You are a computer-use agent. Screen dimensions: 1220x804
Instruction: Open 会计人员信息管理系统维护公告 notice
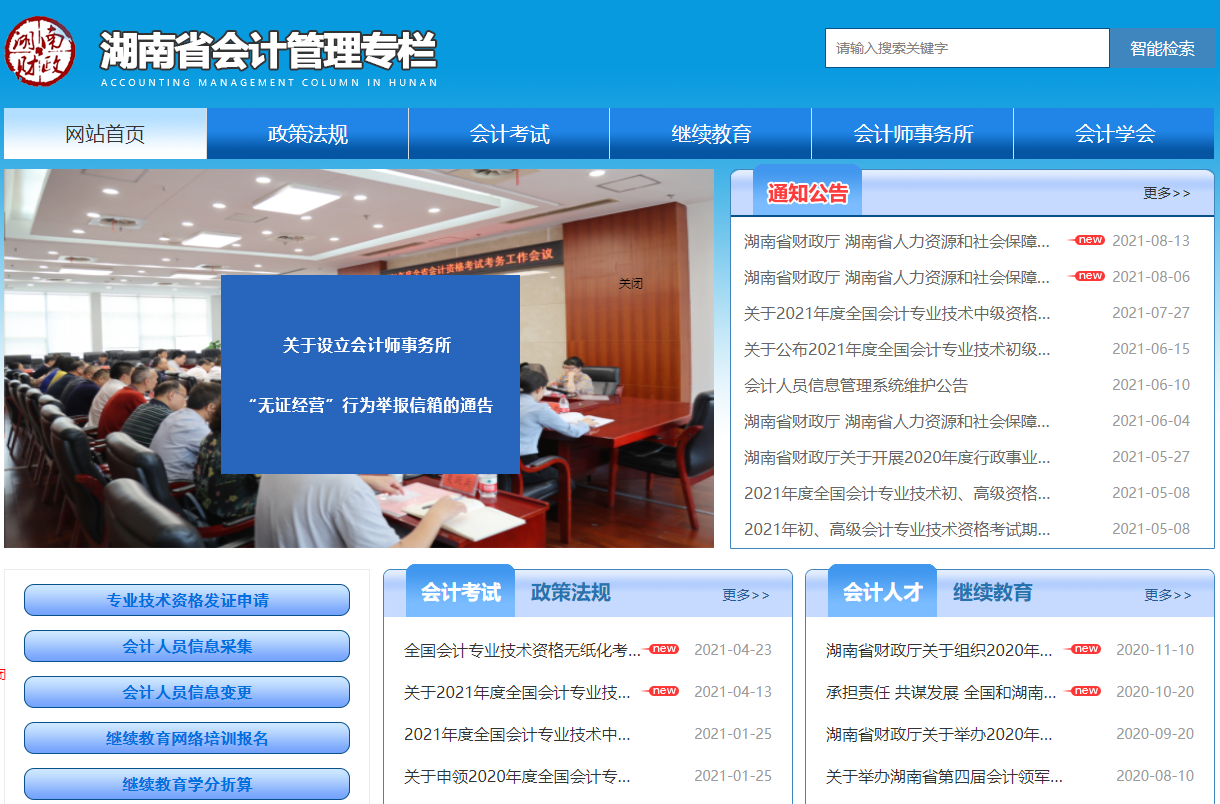click(x=855, y=385)
